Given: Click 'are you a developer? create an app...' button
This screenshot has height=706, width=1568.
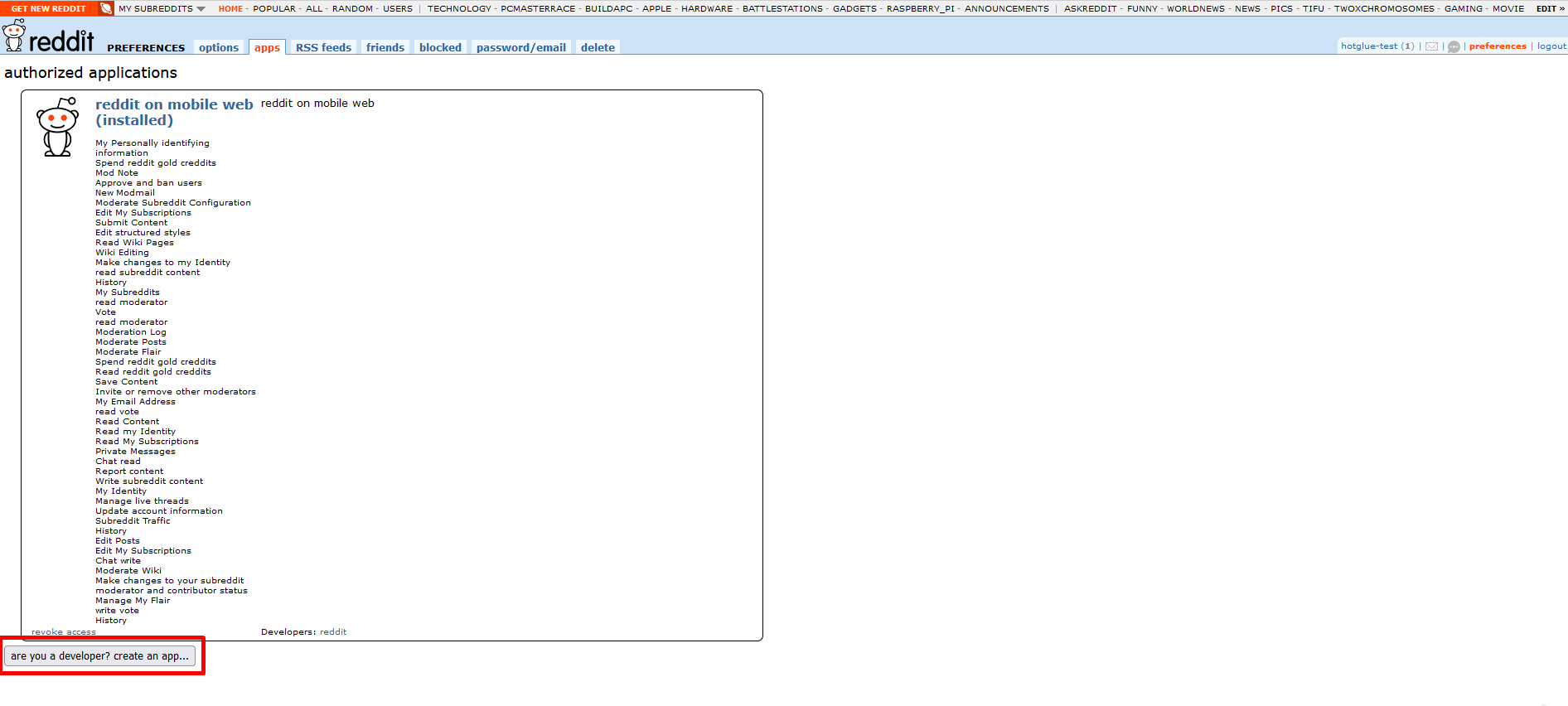Looking at the screenshot, I should point(99,655).
